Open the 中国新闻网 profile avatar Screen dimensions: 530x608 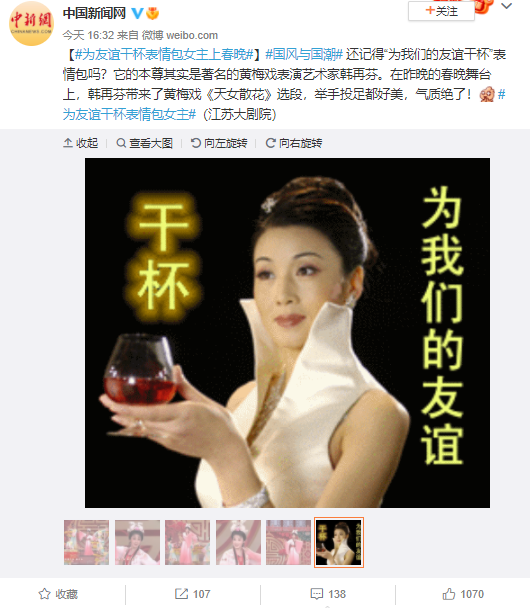(x=31, y=24)
